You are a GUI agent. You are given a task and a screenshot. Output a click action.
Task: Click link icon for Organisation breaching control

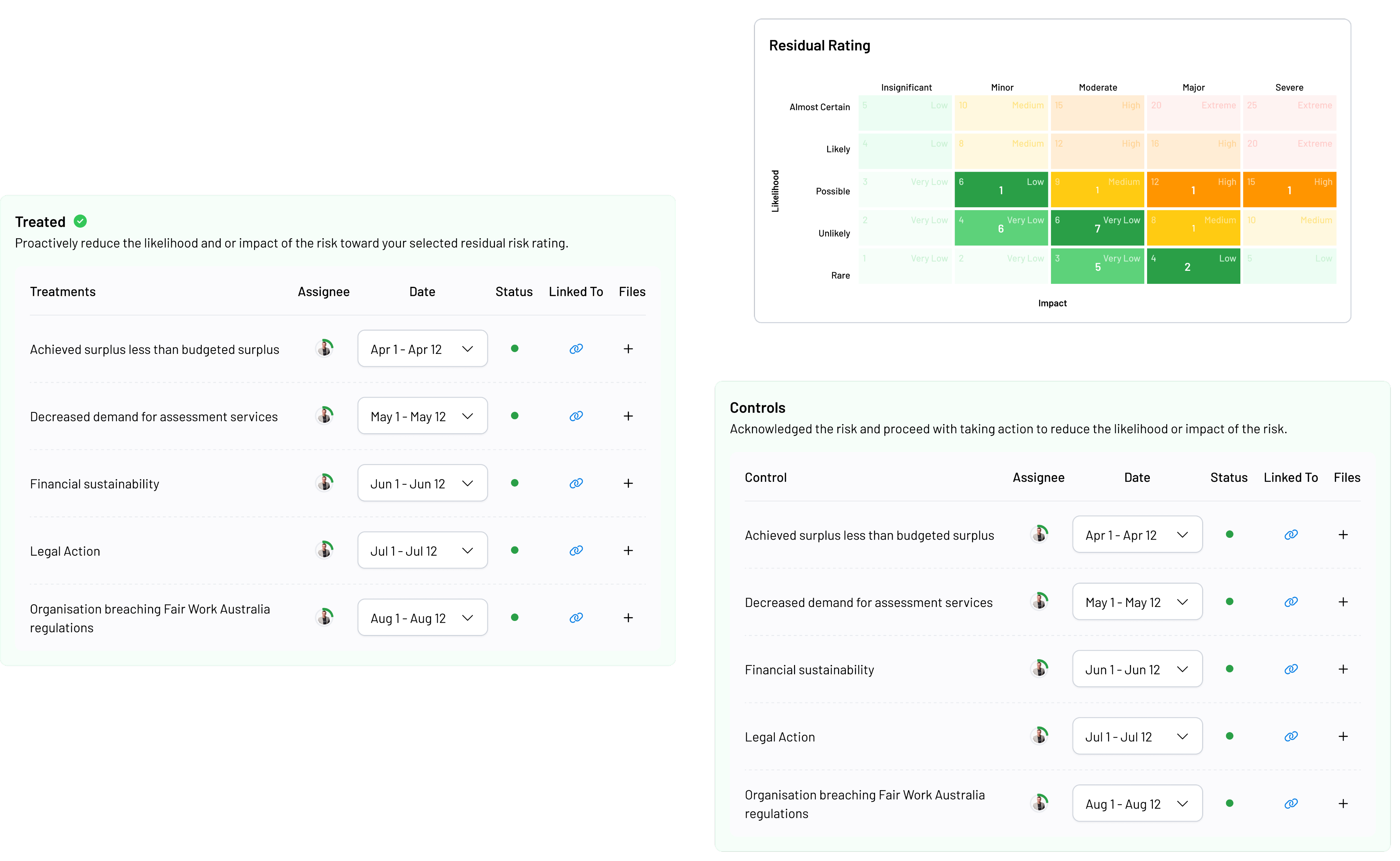[x=1291, y=804]
